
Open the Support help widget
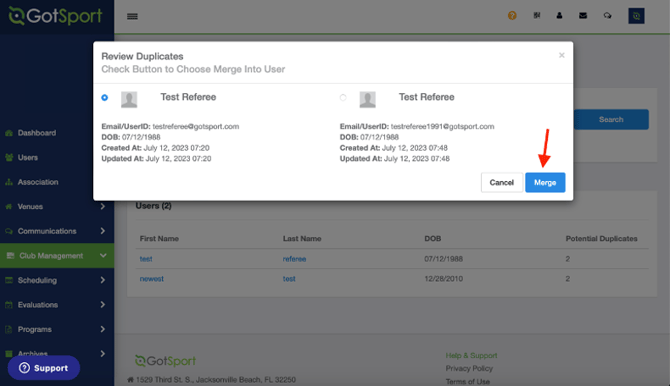(x=44, y=368)
